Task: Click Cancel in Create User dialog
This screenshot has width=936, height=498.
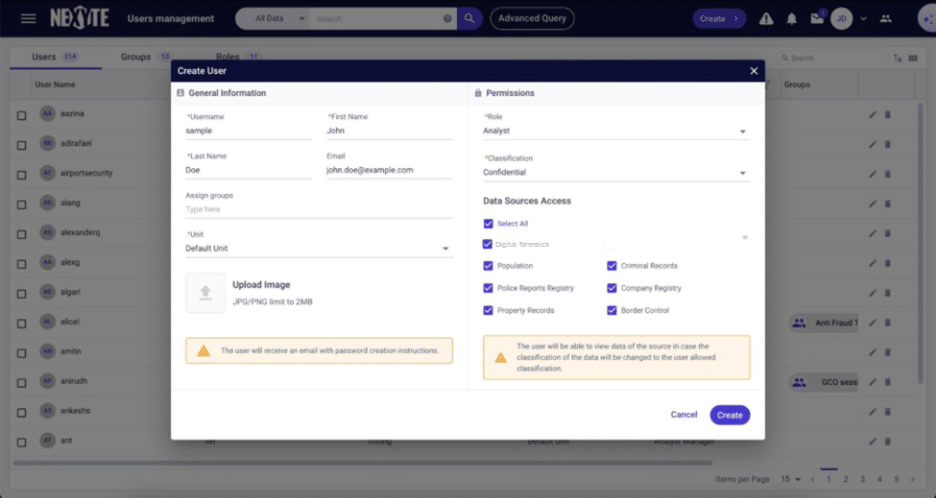Action: (683, 415)
